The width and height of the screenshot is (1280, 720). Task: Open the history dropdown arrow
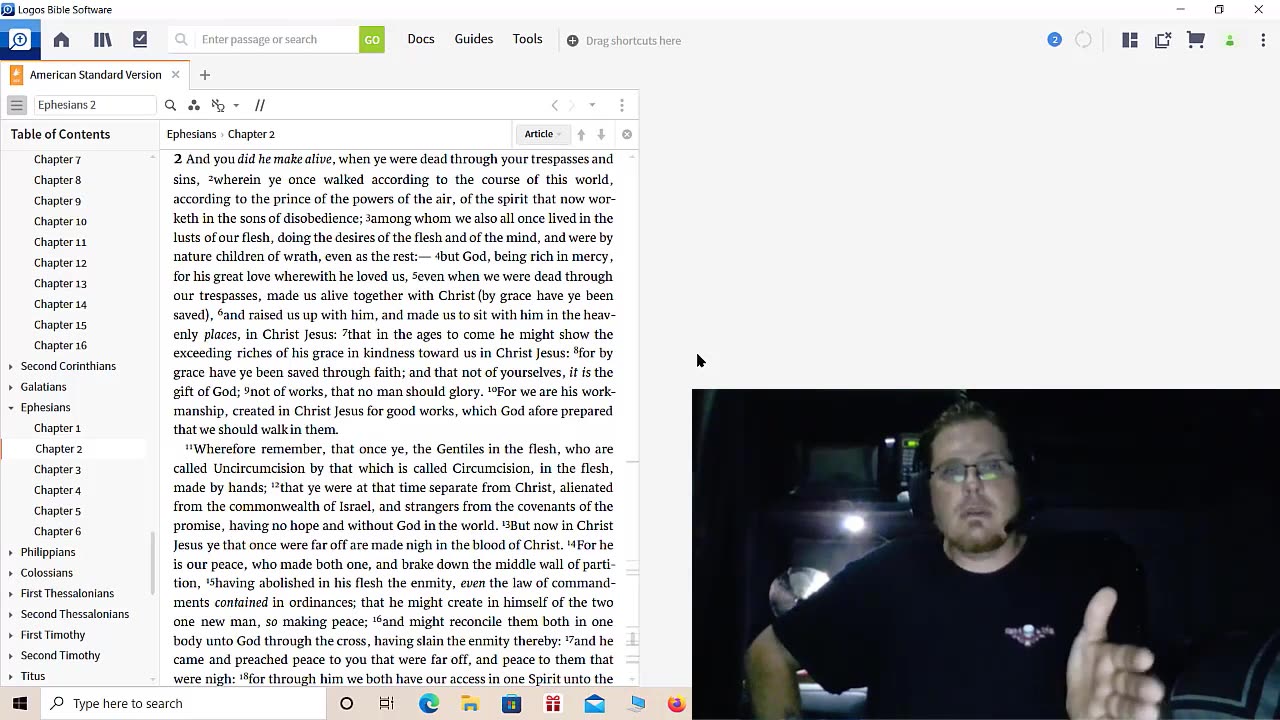point(592,105)
